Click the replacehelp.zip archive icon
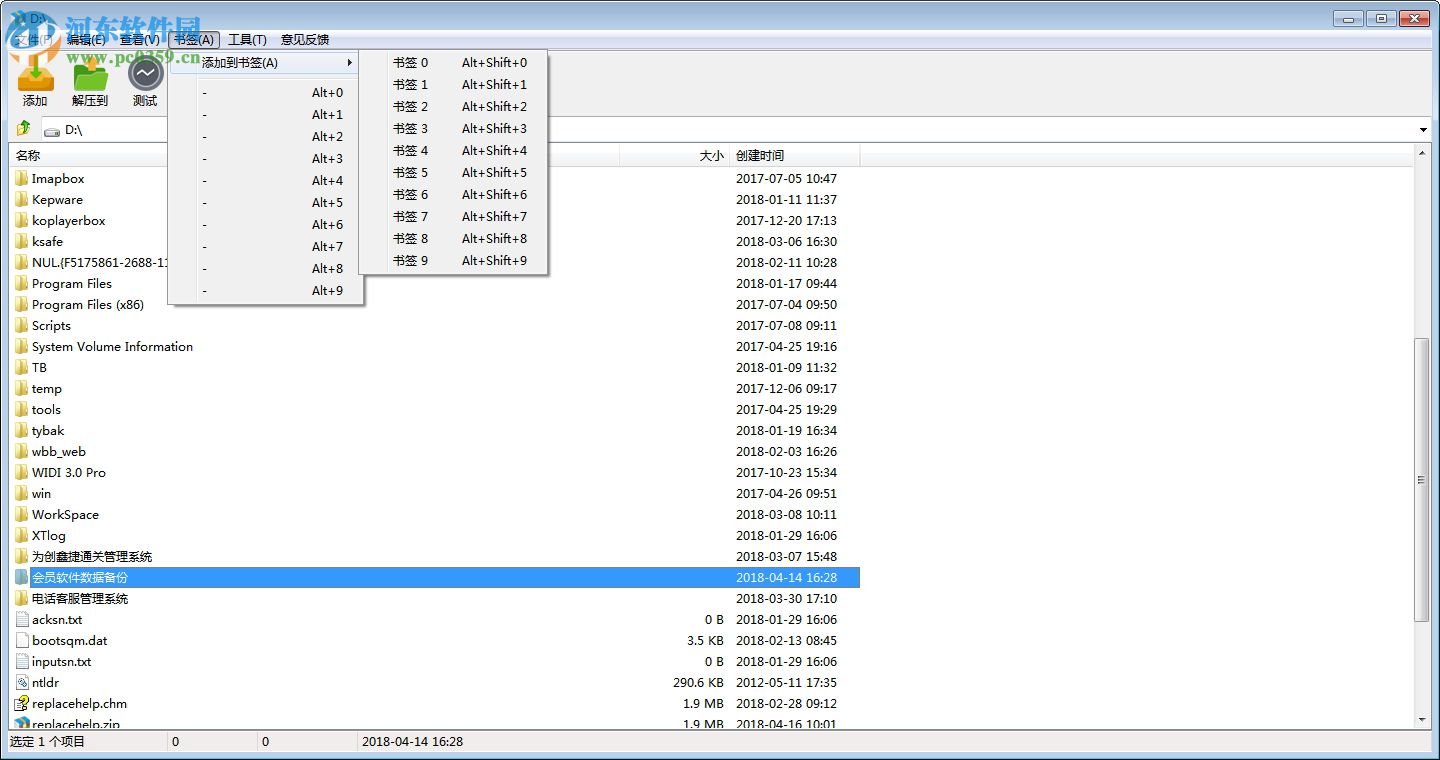The height and width of the screenshot is (760, 1440). [x=22, y=723]
